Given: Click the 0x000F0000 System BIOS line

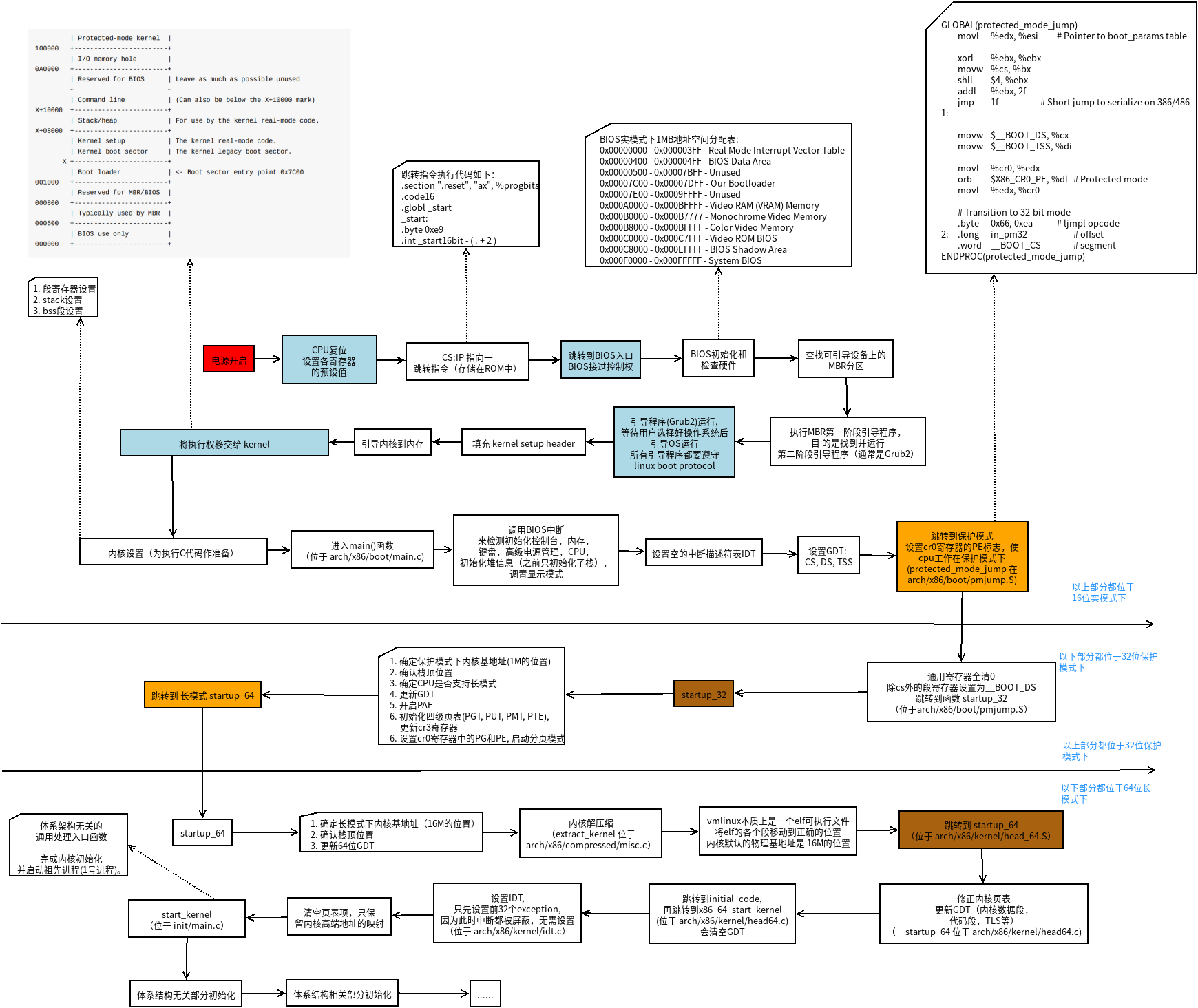Looking at the screenshot, I should (x=680, y=260).
